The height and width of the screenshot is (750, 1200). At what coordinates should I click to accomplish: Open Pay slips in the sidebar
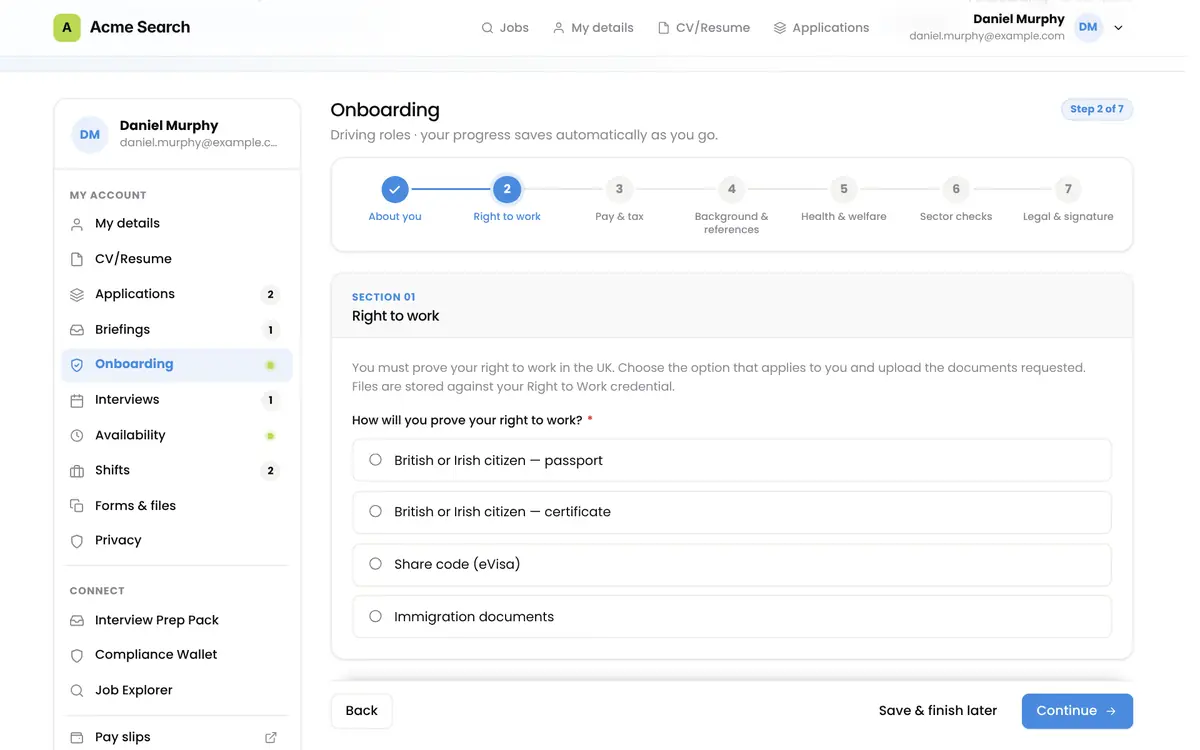click(177, 738)
